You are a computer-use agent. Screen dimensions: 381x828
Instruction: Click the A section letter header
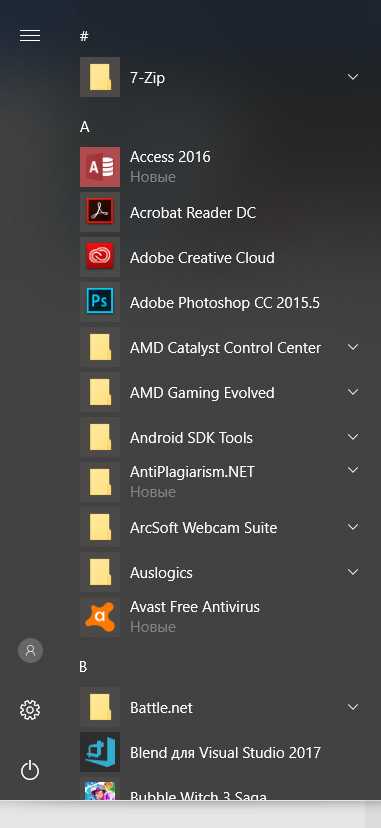click(84, 127)
